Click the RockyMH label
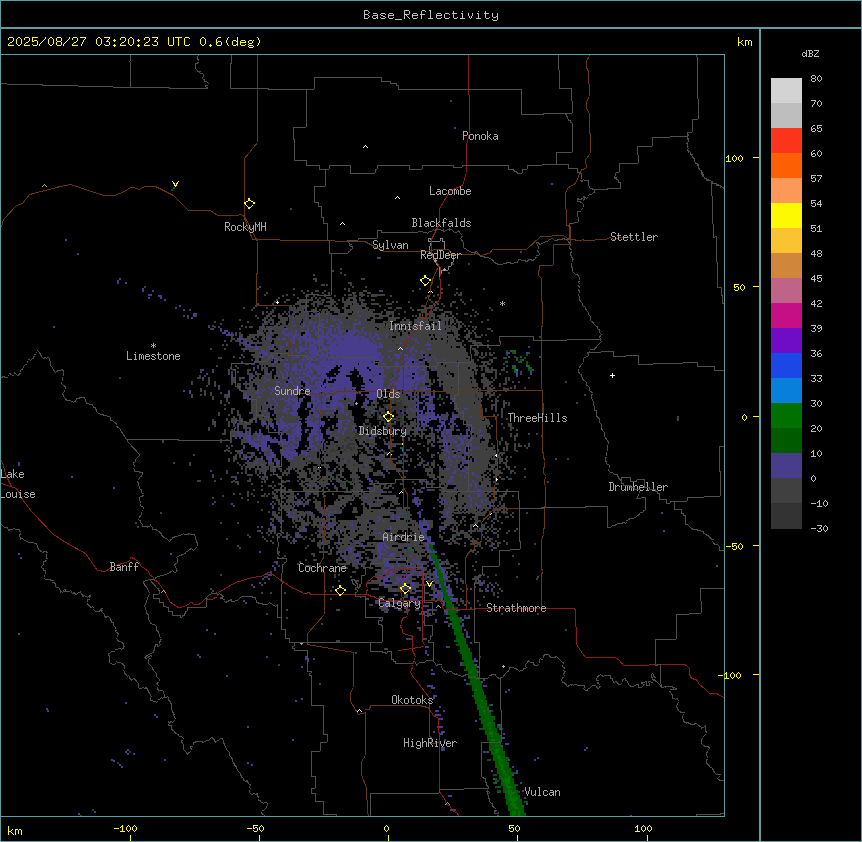 tap(245, 227)
